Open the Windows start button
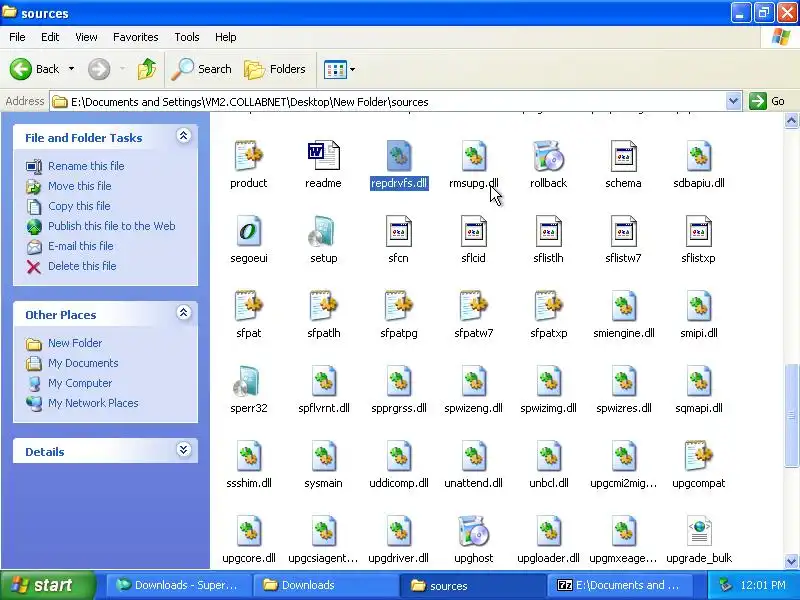 point(47,585)
